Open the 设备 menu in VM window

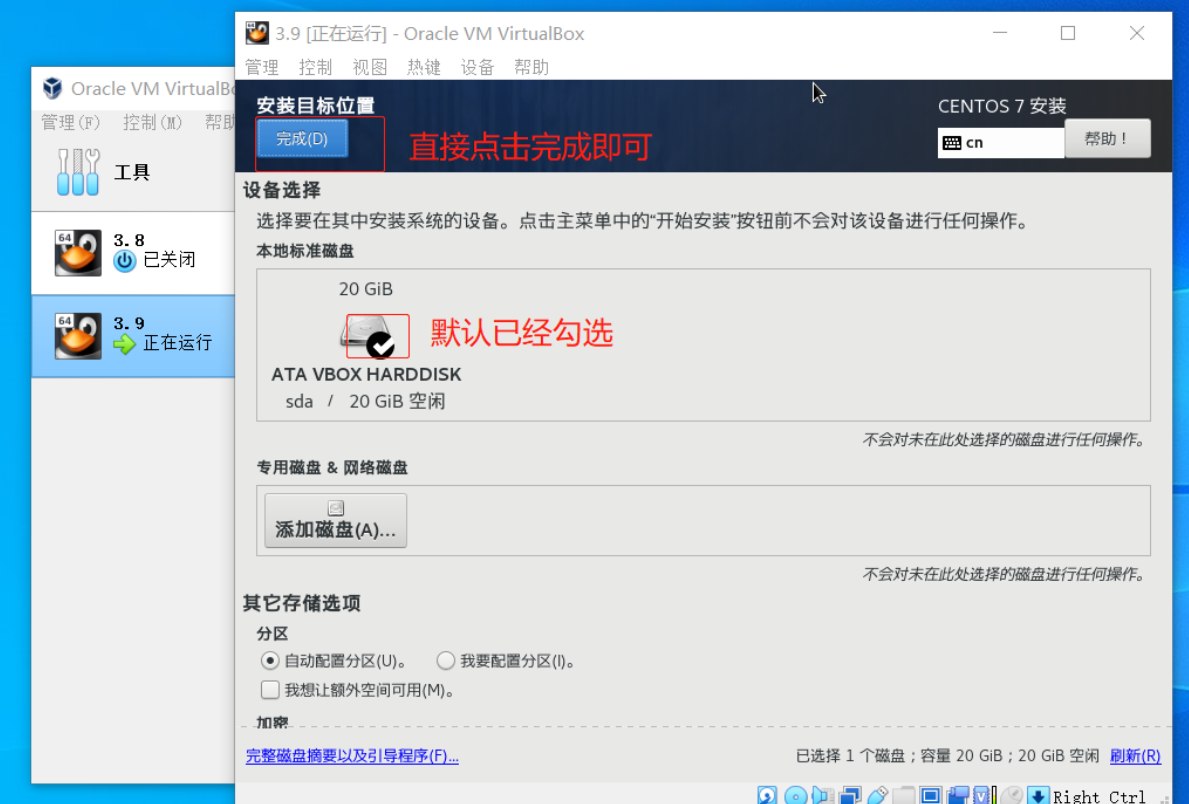[x=478, y=68]
